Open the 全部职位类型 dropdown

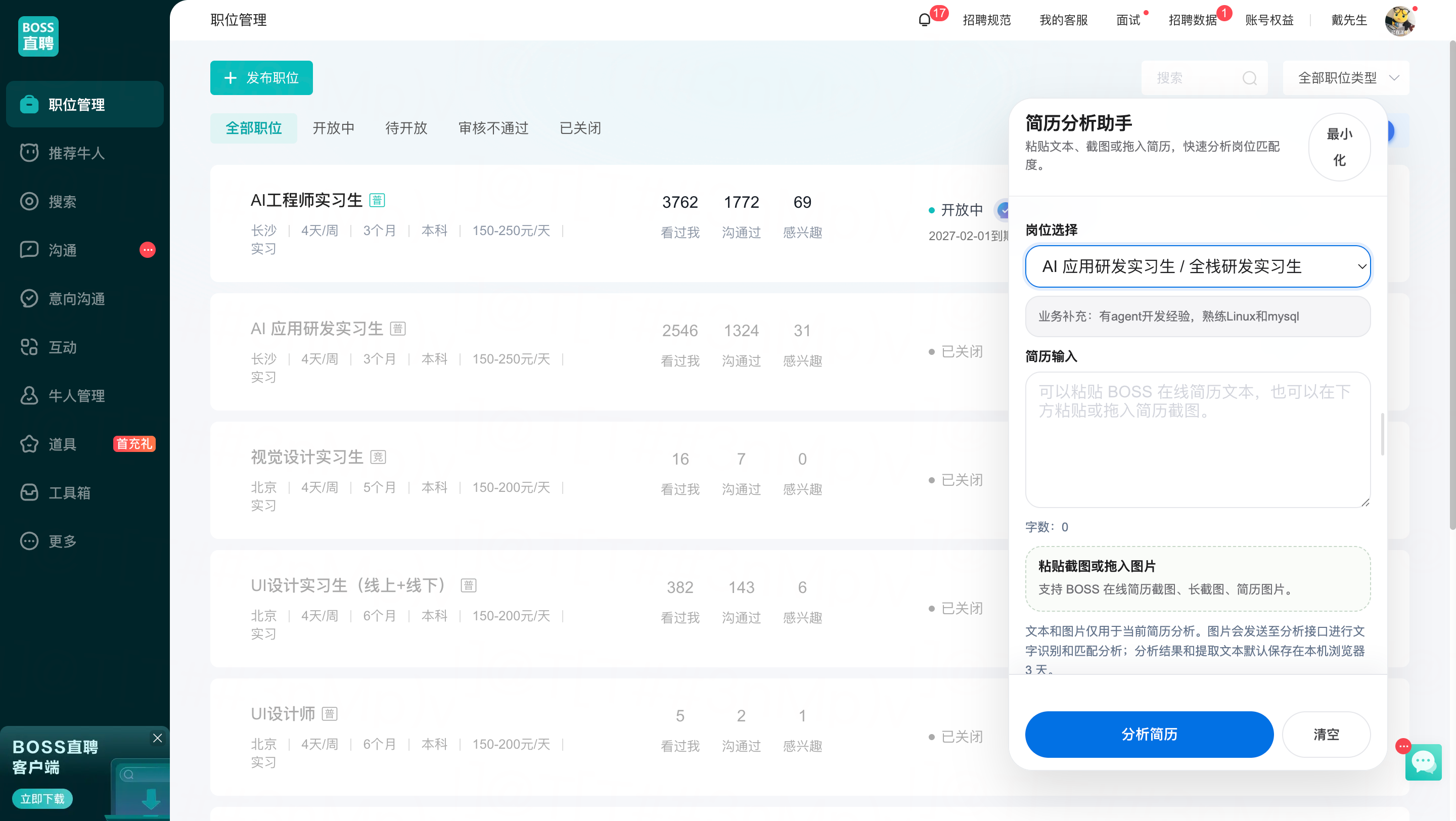tap(1346, 78)
